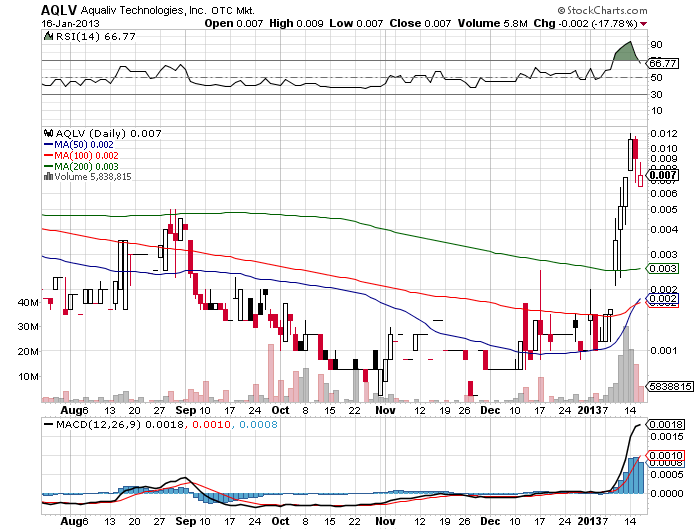The width and height of the screenshot is (700, 530).
Task: Click the 20M volume axis label
Action: (28, 351)
